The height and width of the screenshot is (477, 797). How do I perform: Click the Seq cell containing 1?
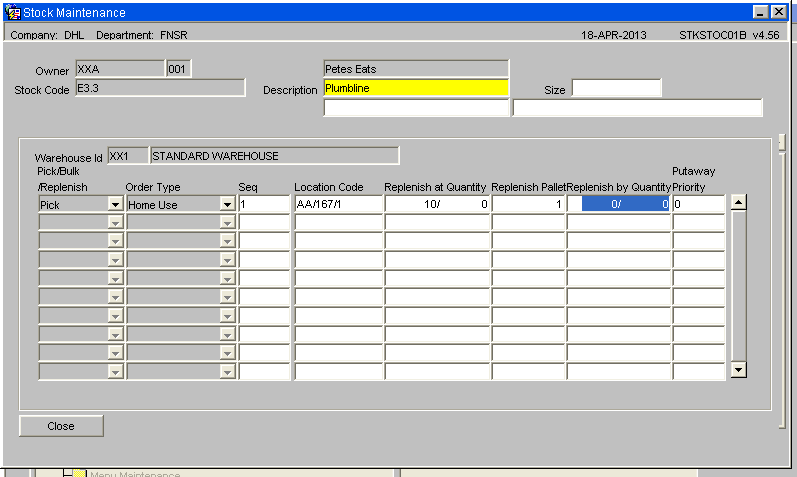pyautogui.click(x=264, y=204)
